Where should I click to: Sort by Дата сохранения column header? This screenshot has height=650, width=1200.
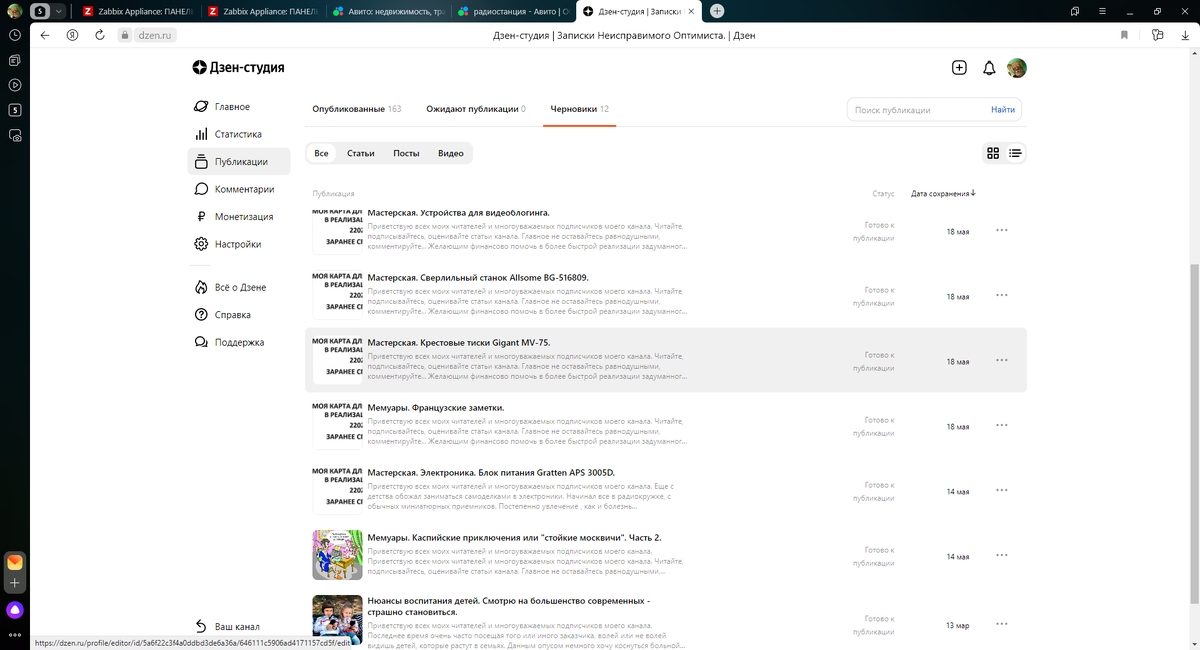[943, 193]
